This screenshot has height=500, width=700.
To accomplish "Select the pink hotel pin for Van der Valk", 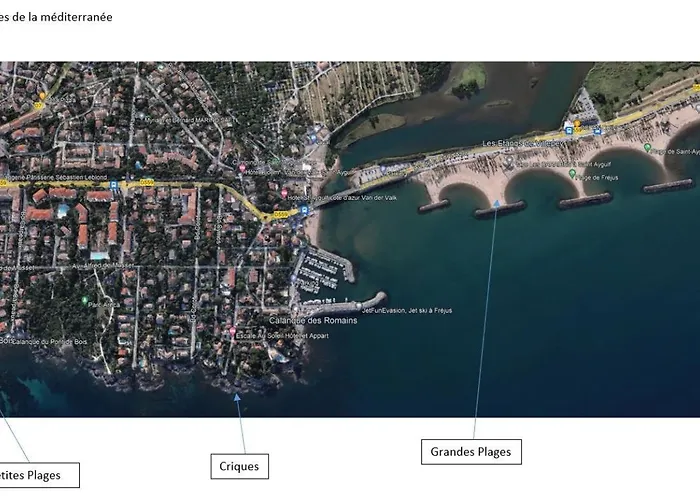I will coord(284,193).
